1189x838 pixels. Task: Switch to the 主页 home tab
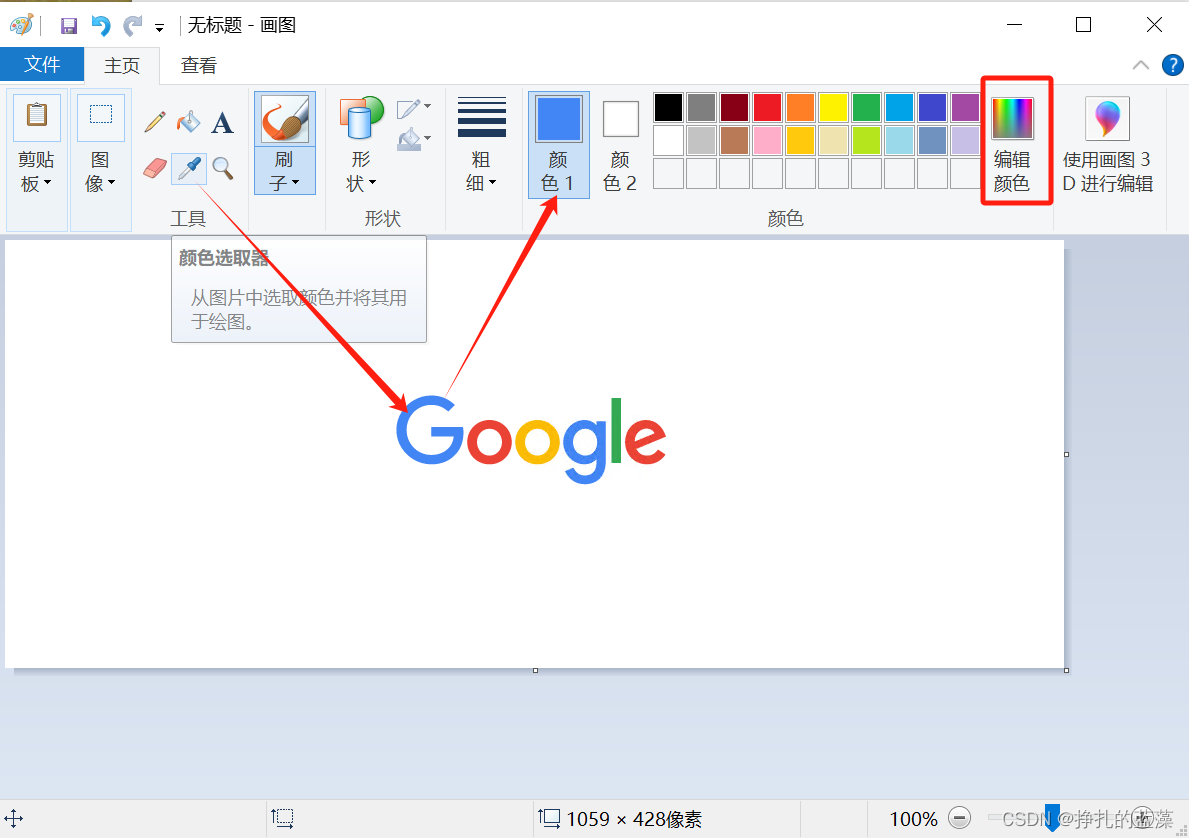point(122,65)
